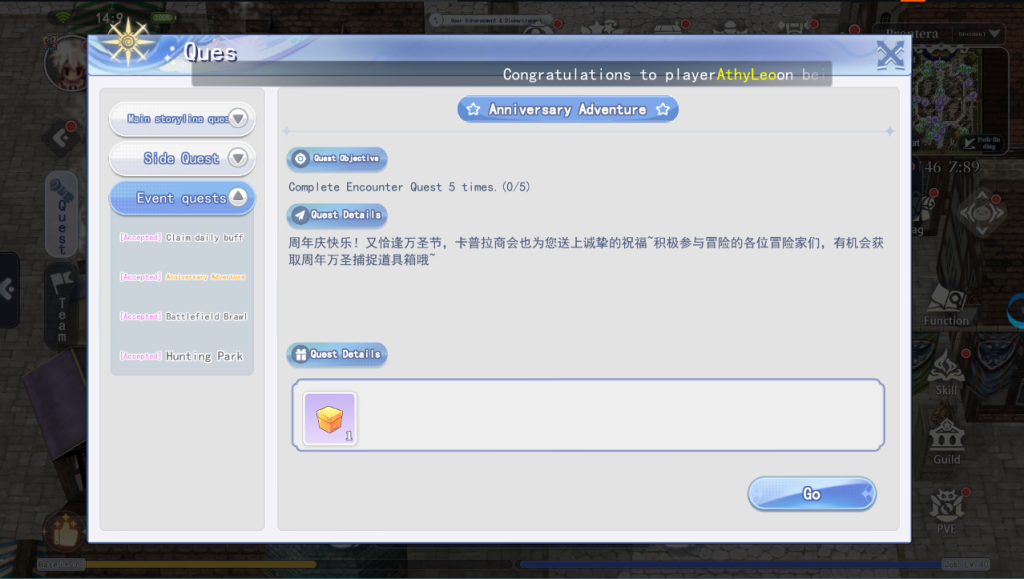This screenshot has width=1024, height=579.
Task: Click the Skill icon
Action: coord(946,372)
